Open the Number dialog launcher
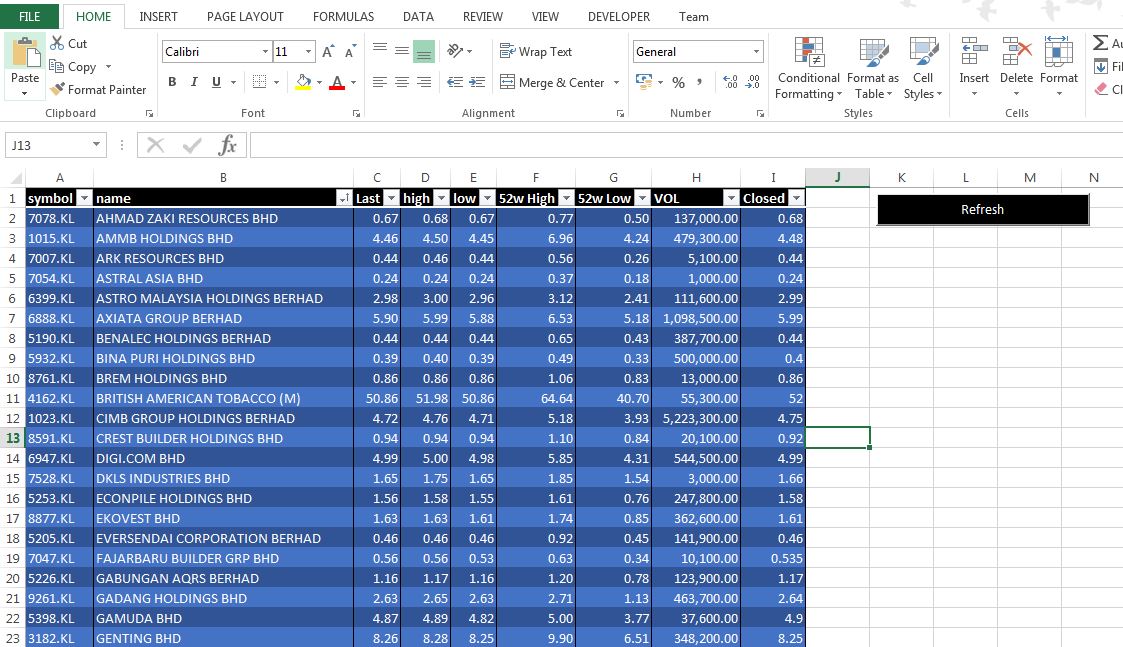Image resolution: width=1123 pixels, height=647 pixels. click(760, 113)
